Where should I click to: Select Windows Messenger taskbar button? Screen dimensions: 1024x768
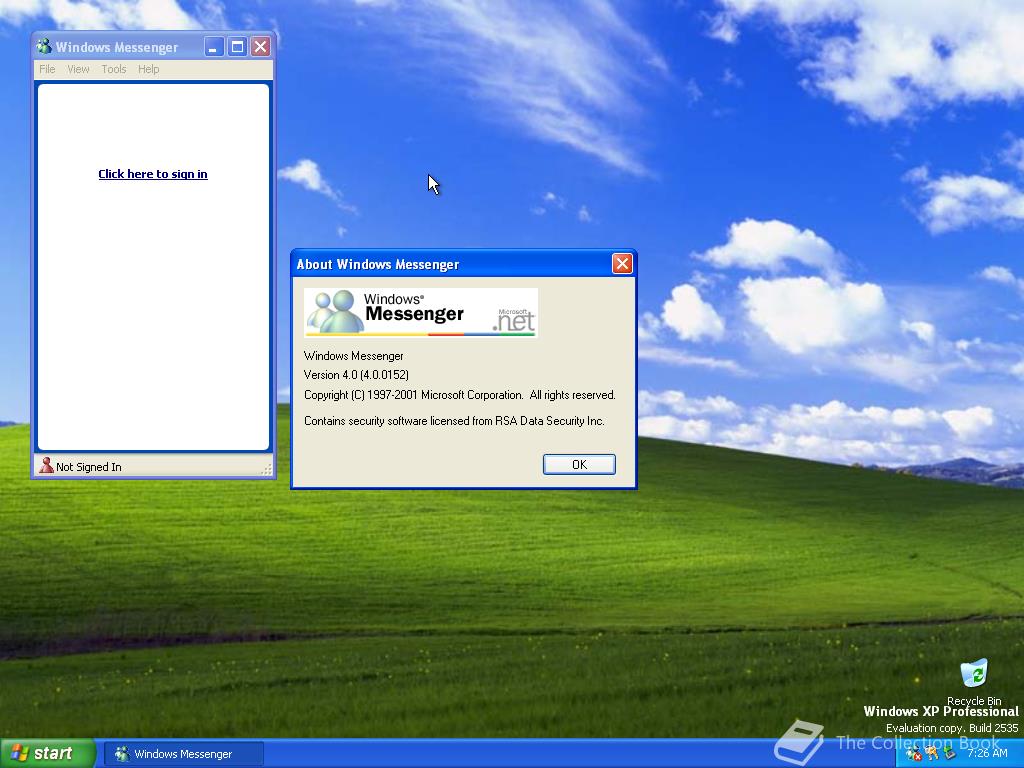tap(184, 754)
